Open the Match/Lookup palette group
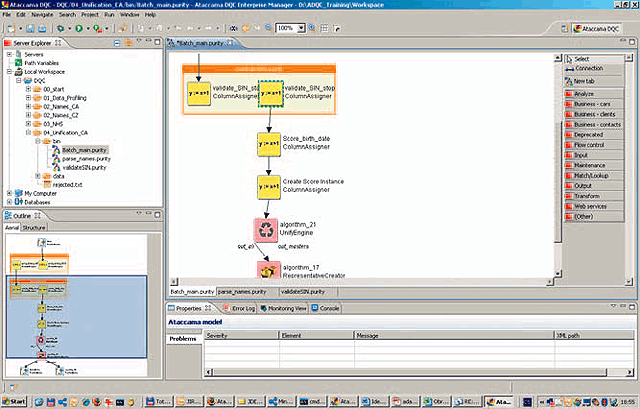Screen dimensions: 640x409 593,176
